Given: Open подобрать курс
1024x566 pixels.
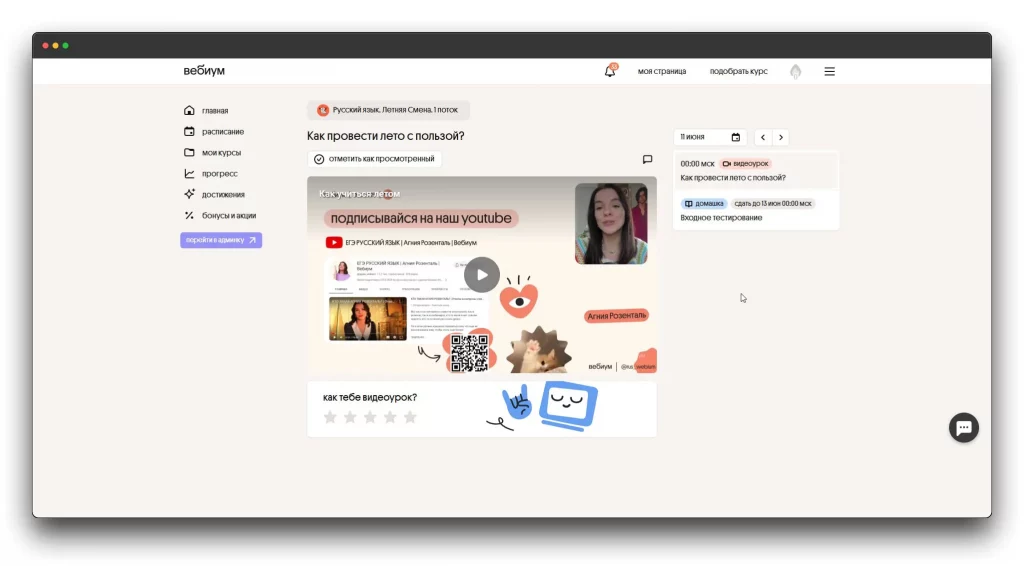Looking at the screenshot, I should click(x=739, y=71).
